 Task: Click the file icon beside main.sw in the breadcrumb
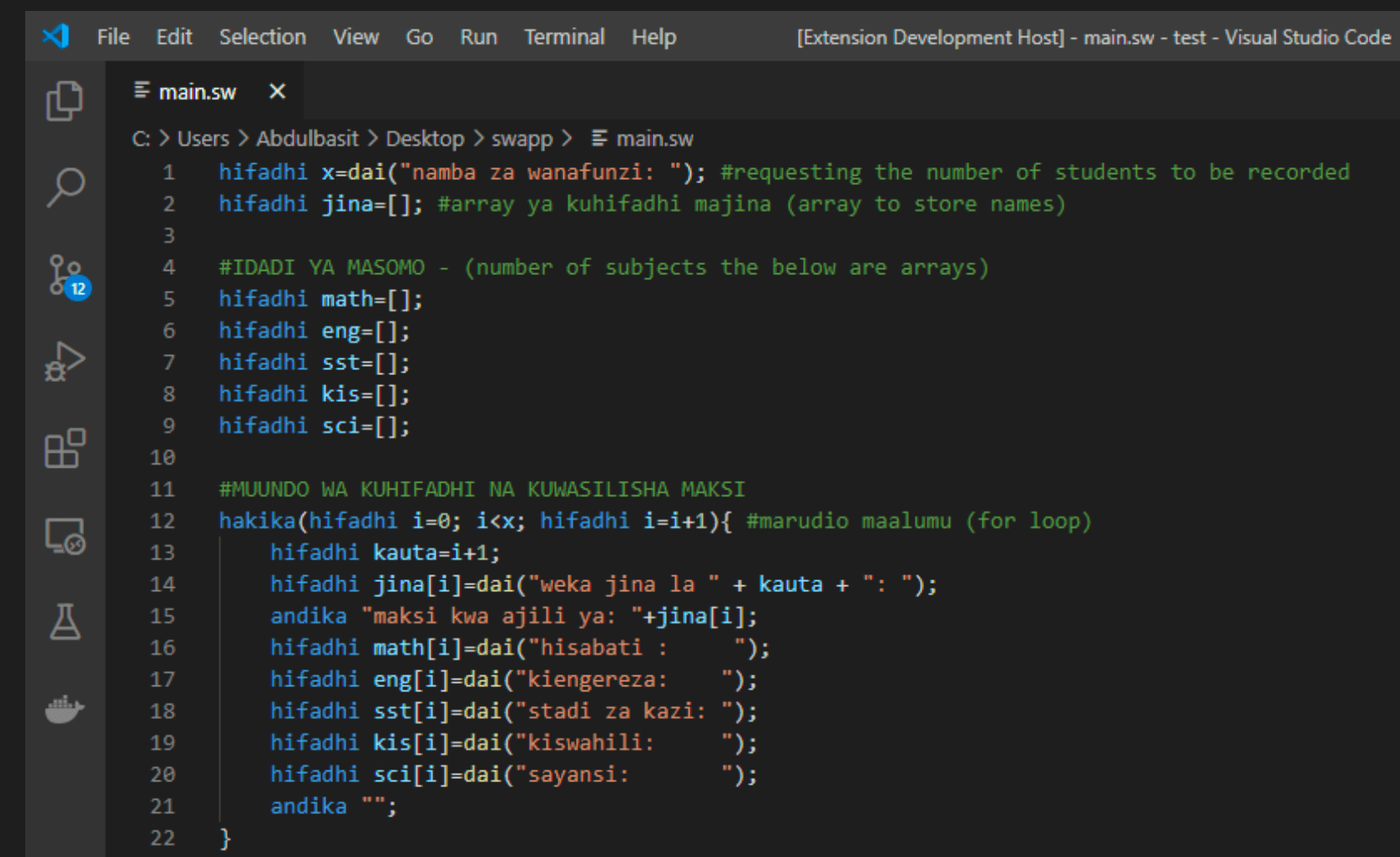click(600, 138)
